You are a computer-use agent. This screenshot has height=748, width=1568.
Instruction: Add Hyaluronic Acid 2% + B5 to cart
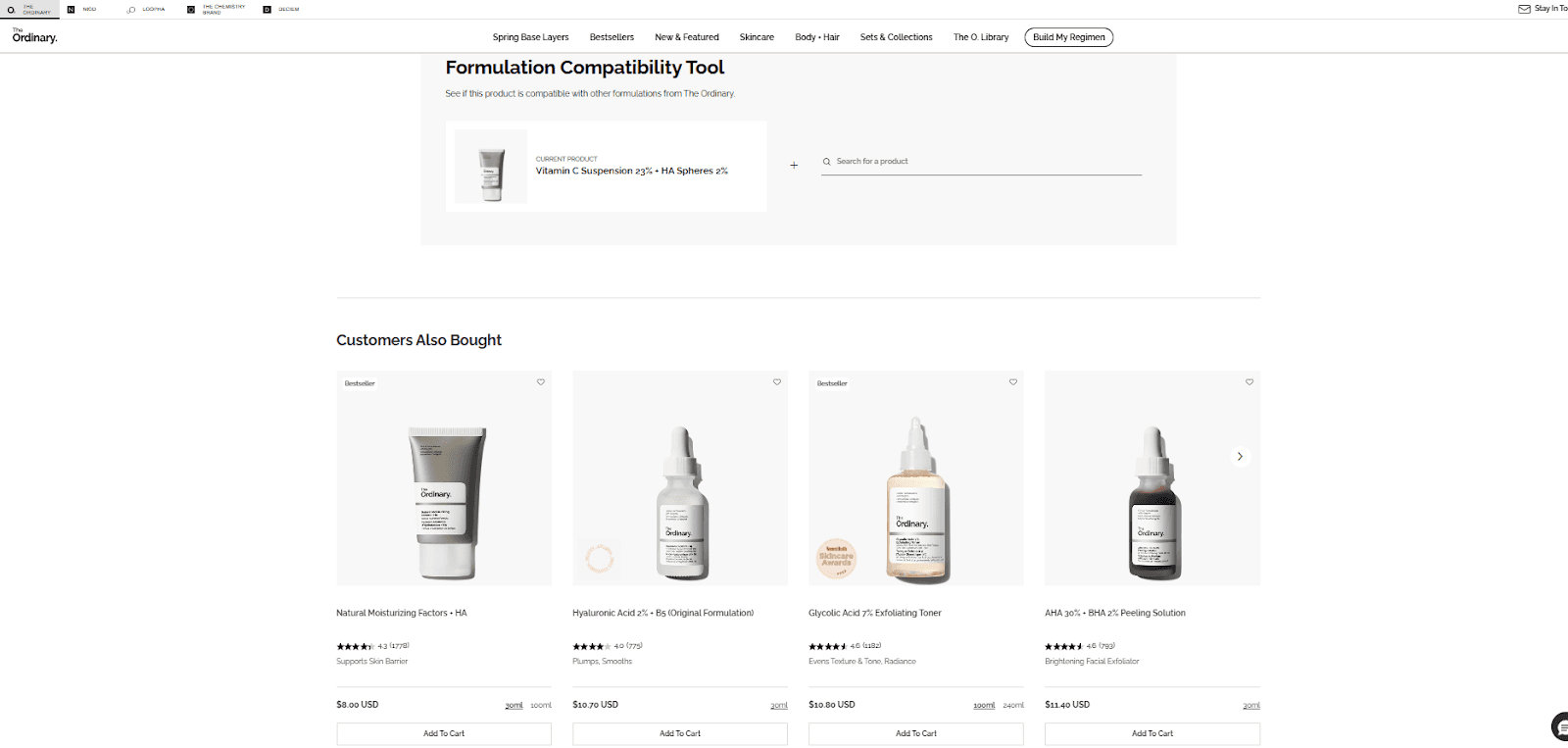click(680, 733)
